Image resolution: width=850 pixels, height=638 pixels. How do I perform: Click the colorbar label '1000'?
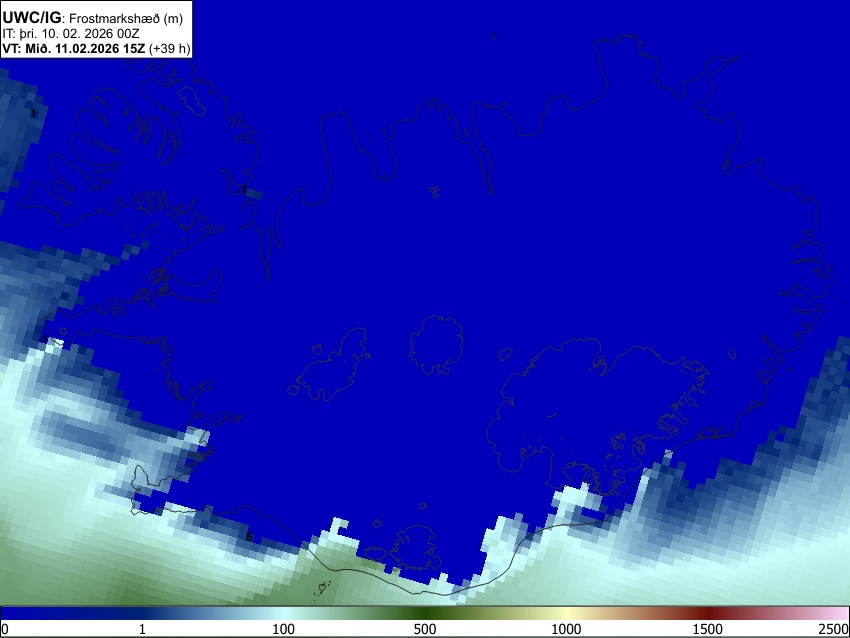click(566, 629)
